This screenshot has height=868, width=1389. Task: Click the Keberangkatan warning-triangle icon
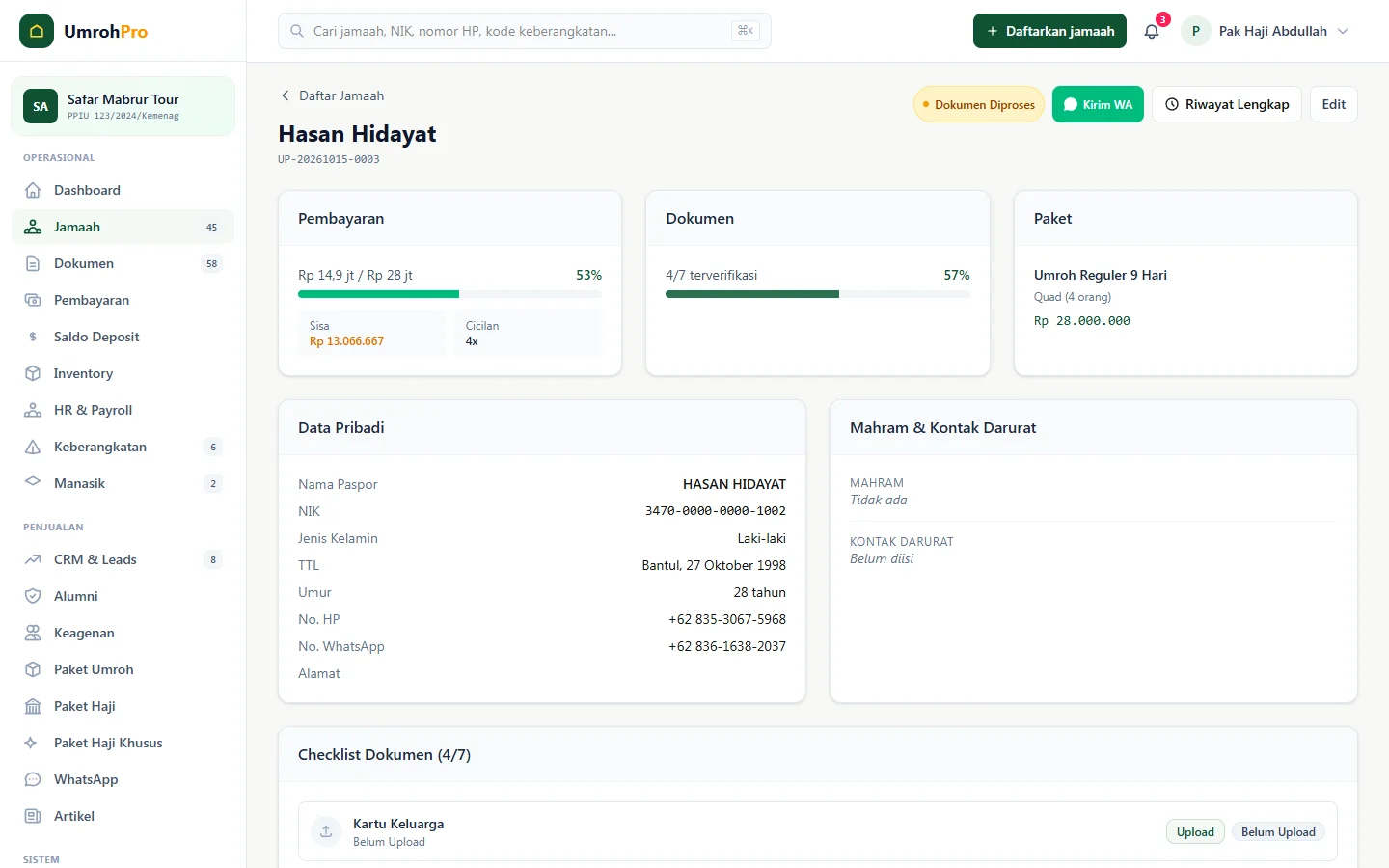pyautogui.click(x=33, y=447)
